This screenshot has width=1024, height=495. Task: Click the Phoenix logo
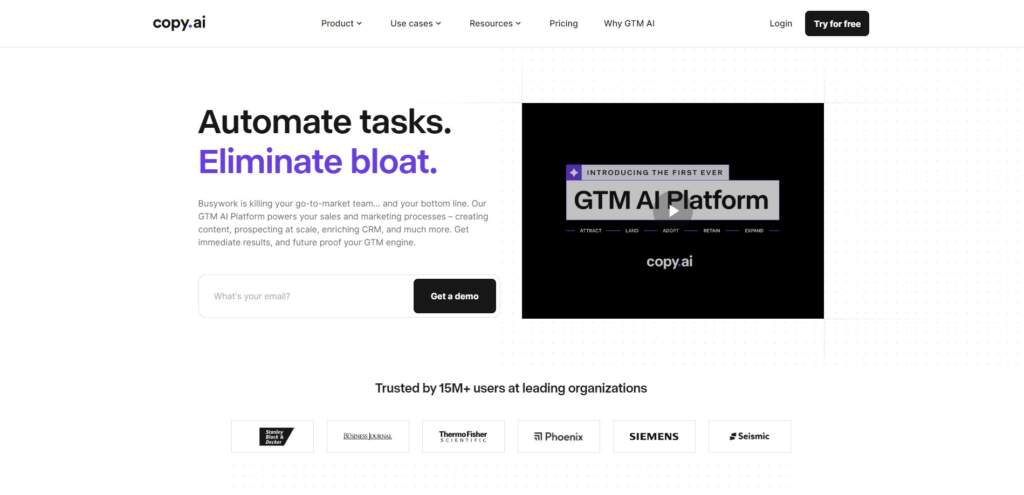(558, 436)
